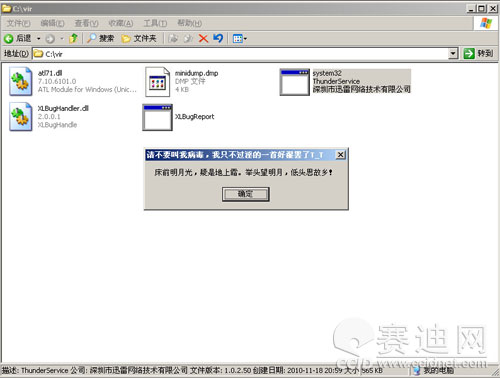This screenshot has width=500, height=378.
Task: Click the dialog message poem text
Action: coord(243,172)
